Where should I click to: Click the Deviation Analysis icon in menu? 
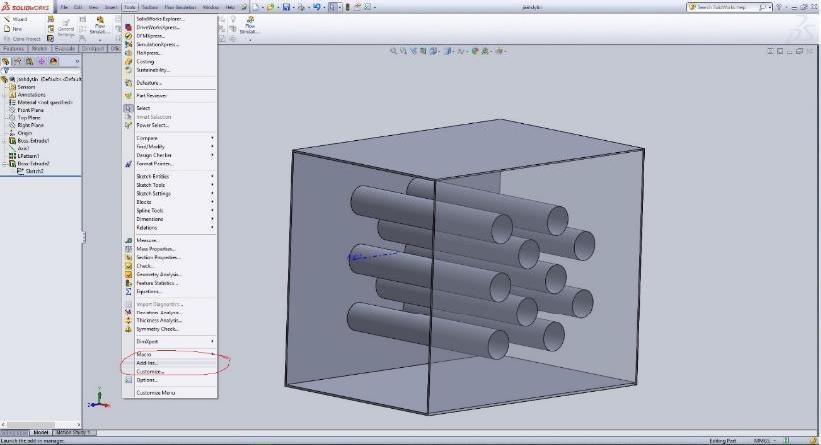128,312
